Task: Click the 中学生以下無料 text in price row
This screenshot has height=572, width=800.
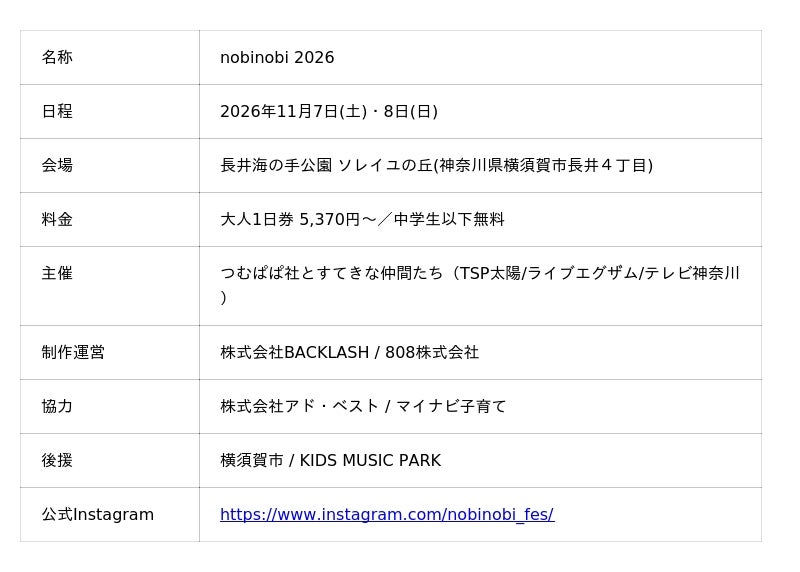Action: [x=449, y=219]
